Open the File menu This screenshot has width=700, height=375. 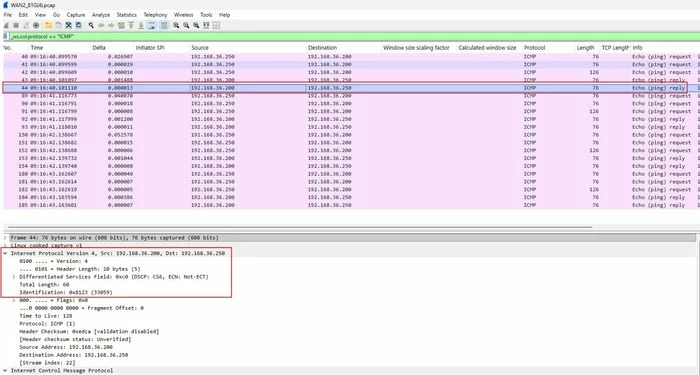(x=8, y=15)
